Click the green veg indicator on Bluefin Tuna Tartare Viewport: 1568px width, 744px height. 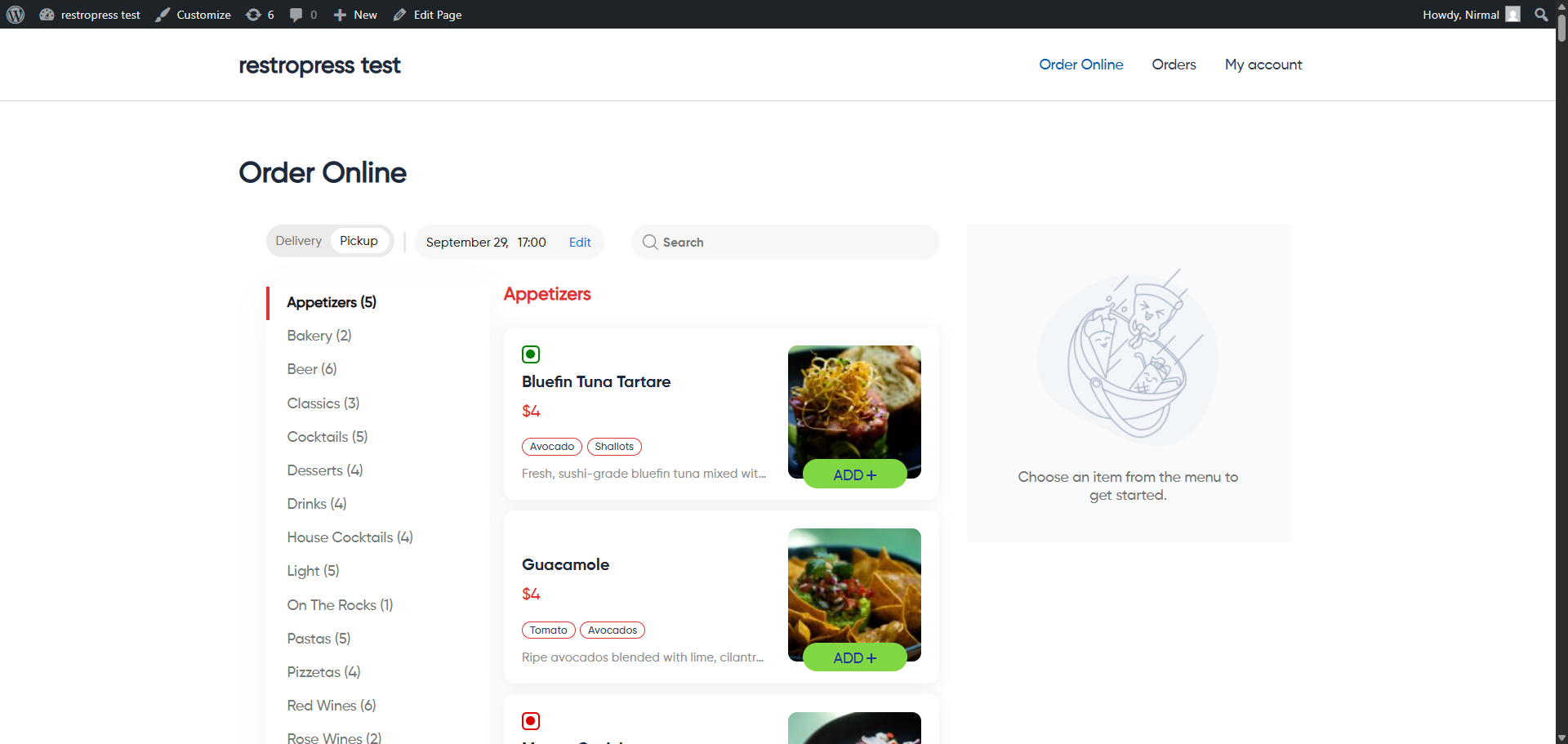531,354
